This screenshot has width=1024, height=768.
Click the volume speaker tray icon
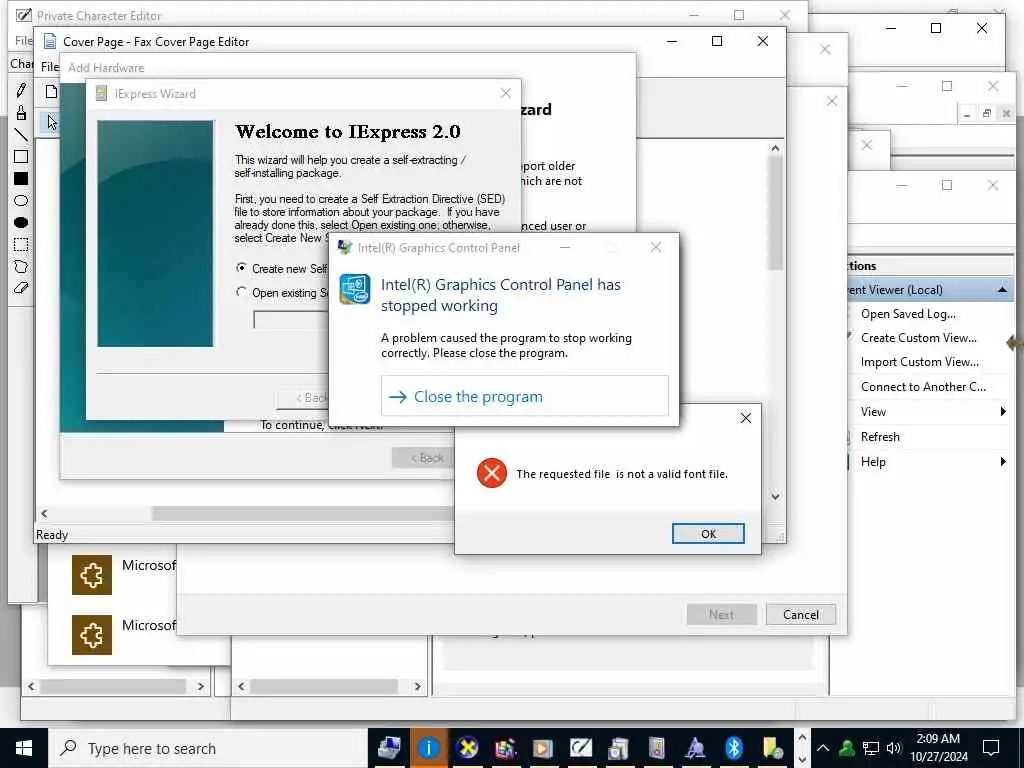[x=893, y=748]
